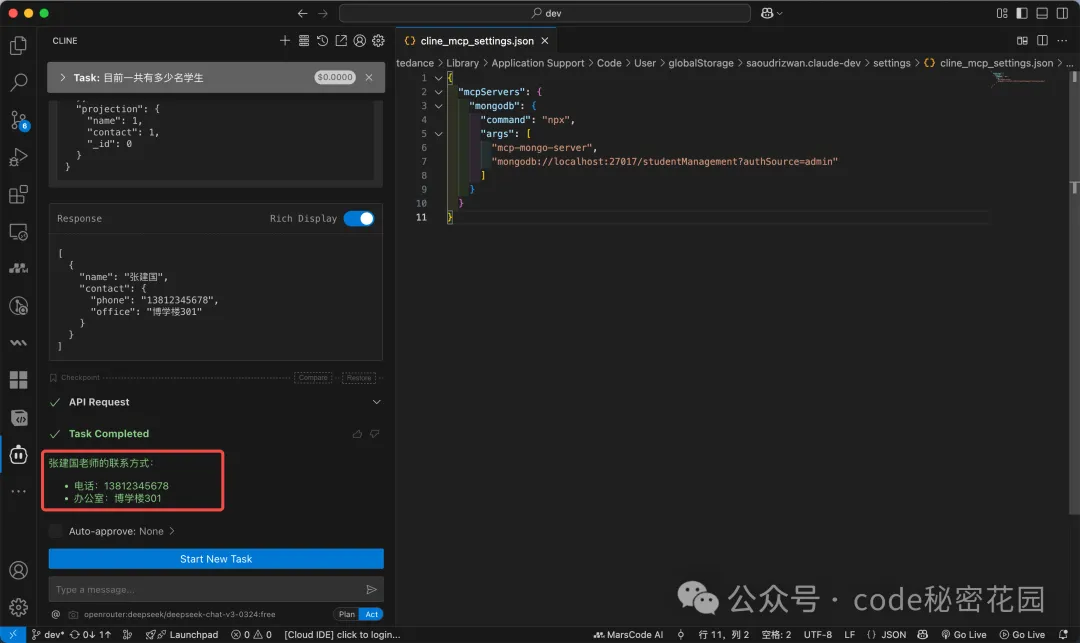The image size is (1080, 643).
Task: Go back with navigation arrow
Action: point(302,13)
